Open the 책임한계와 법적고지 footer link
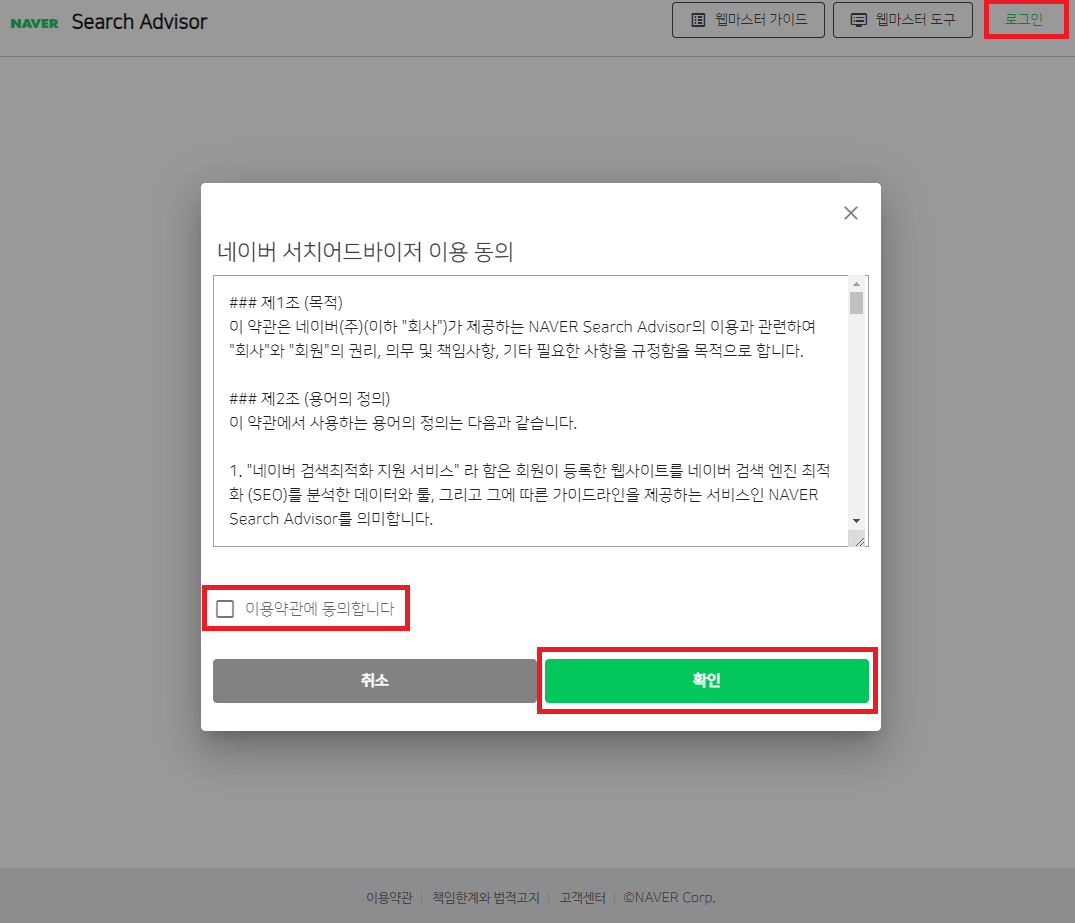Screen dimensions: 1075x923 pos(486,898)
